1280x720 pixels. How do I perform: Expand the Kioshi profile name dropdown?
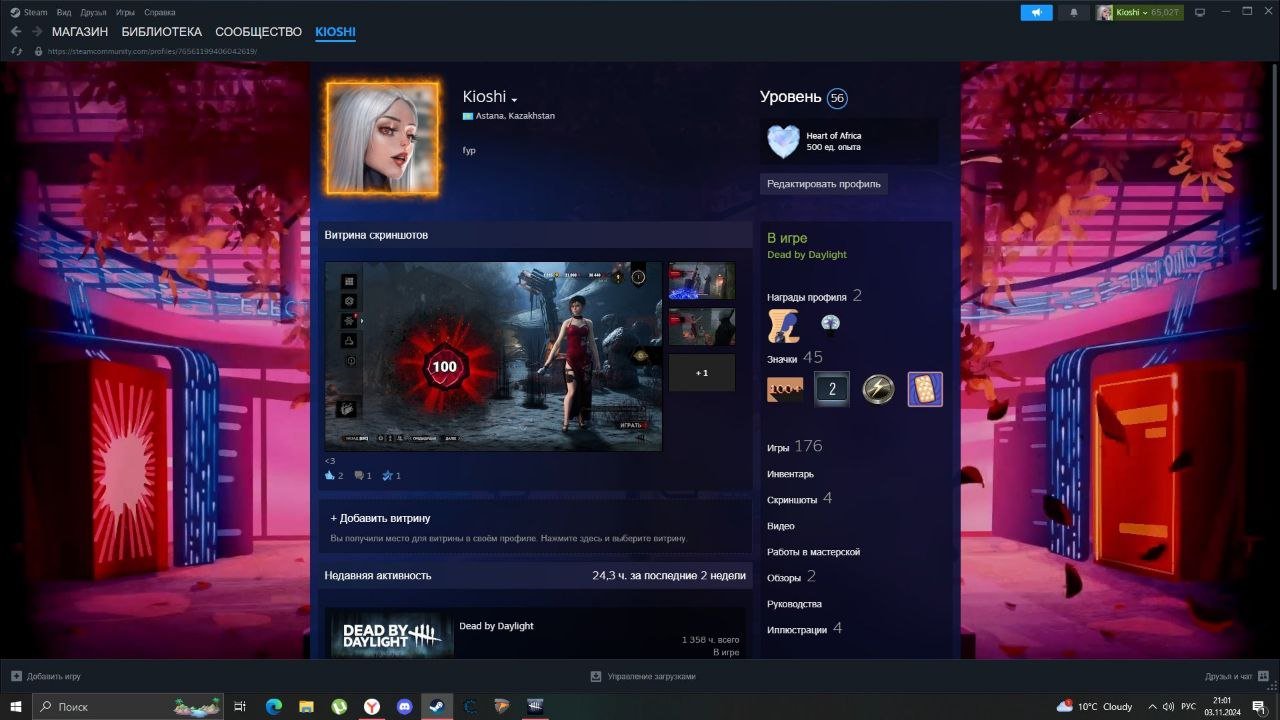tap(514, 99)
